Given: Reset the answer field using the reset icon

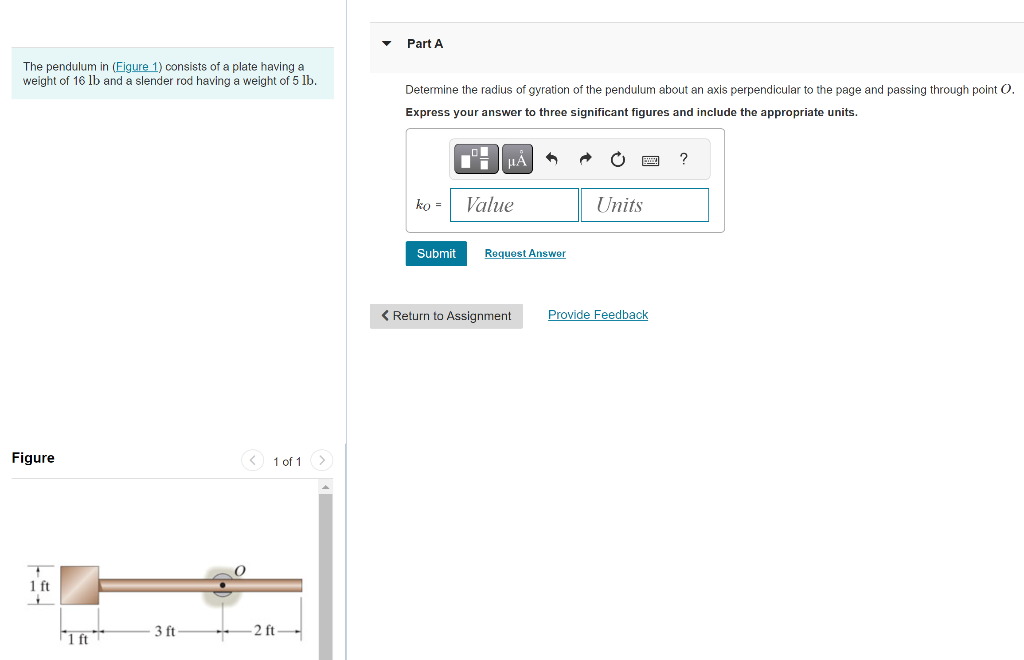Looking at the screenshot, I should (x=617, y=158).
